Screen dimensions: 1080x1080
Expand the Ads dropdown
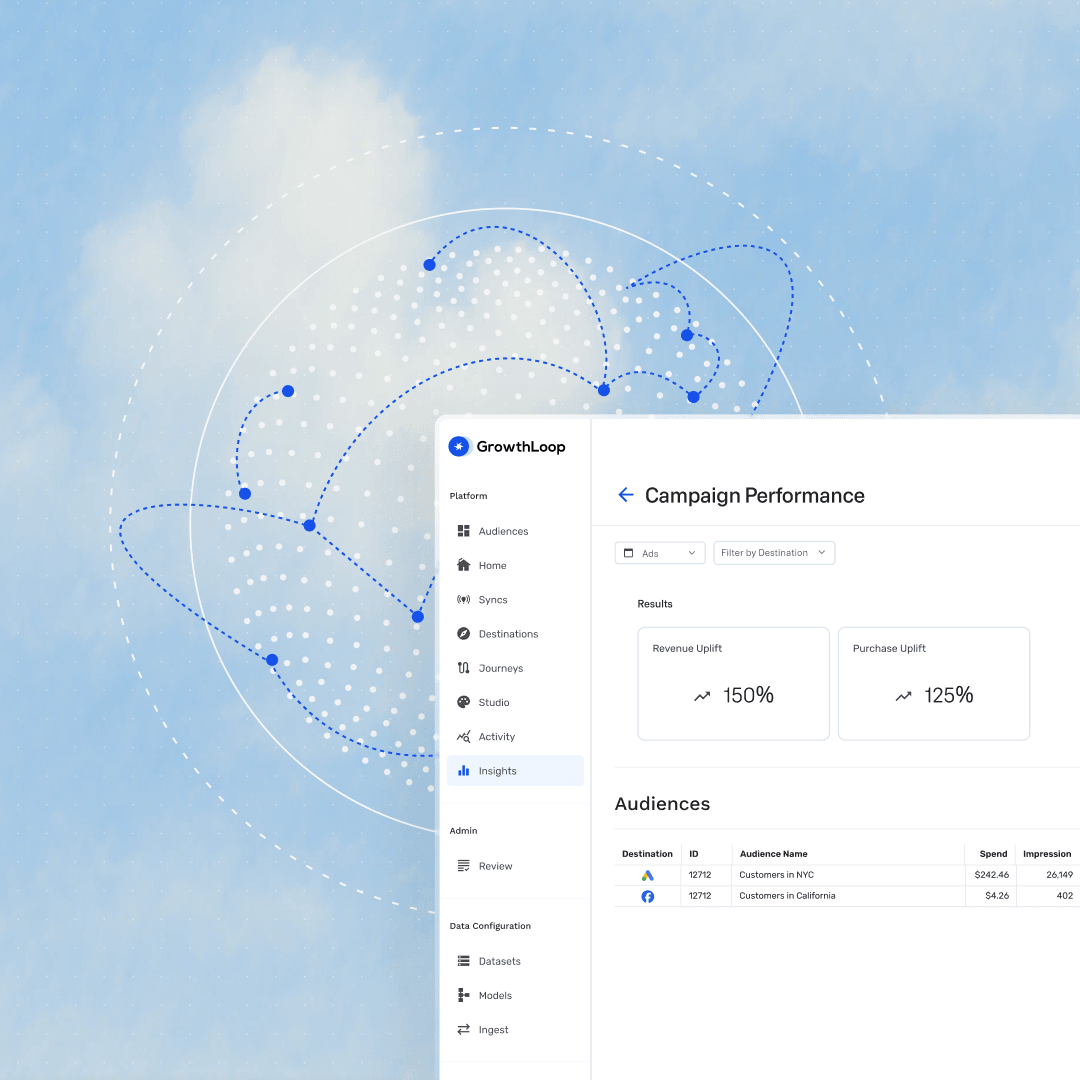pyautogui.click(x=659, y=553)
